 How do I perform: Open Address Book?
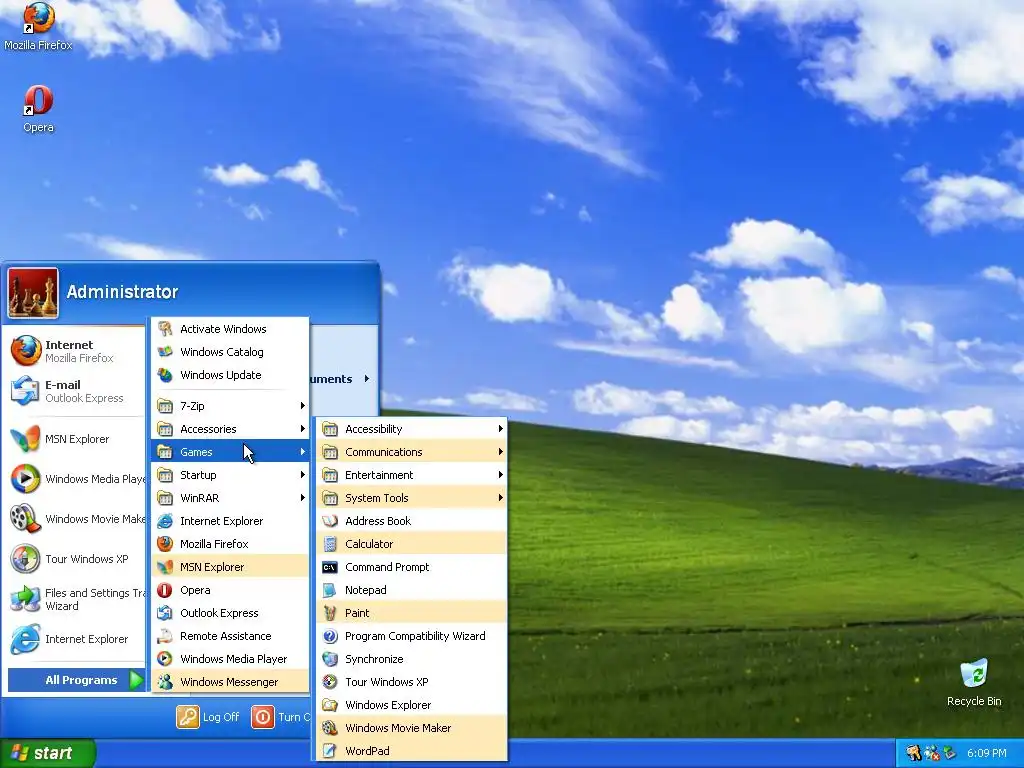click(412, 520)
